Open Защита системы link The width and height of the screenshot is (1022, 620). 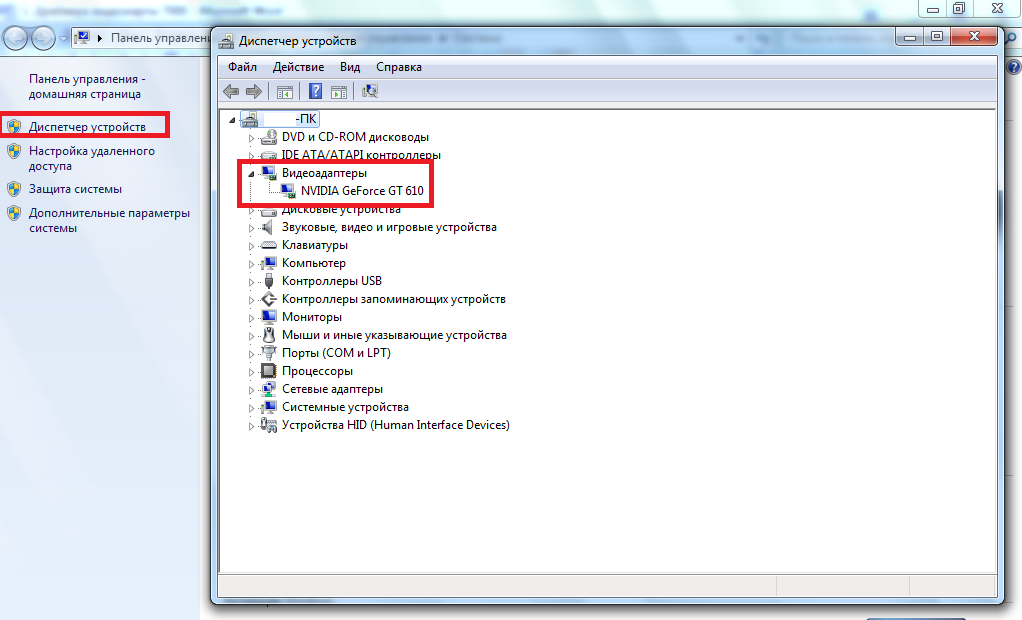[76, 189]
